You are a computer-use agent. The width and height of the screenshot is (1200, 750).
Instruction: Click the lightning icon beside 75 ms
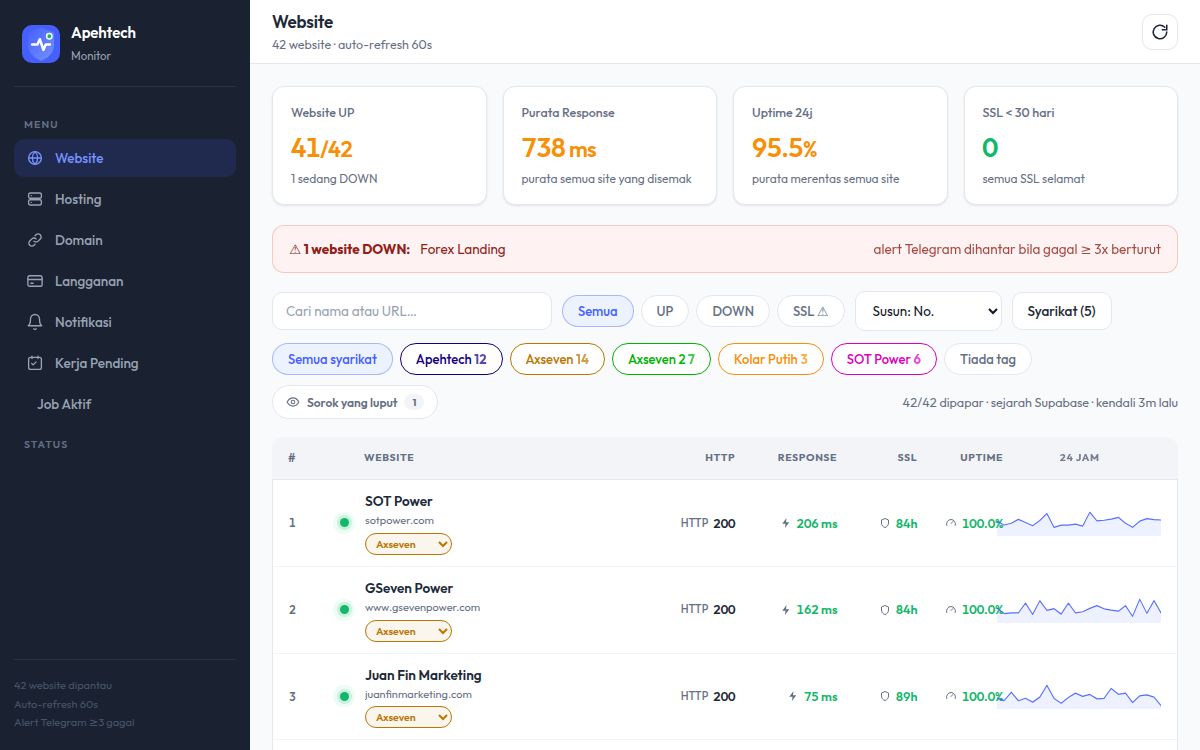click(x=794, y=697)
